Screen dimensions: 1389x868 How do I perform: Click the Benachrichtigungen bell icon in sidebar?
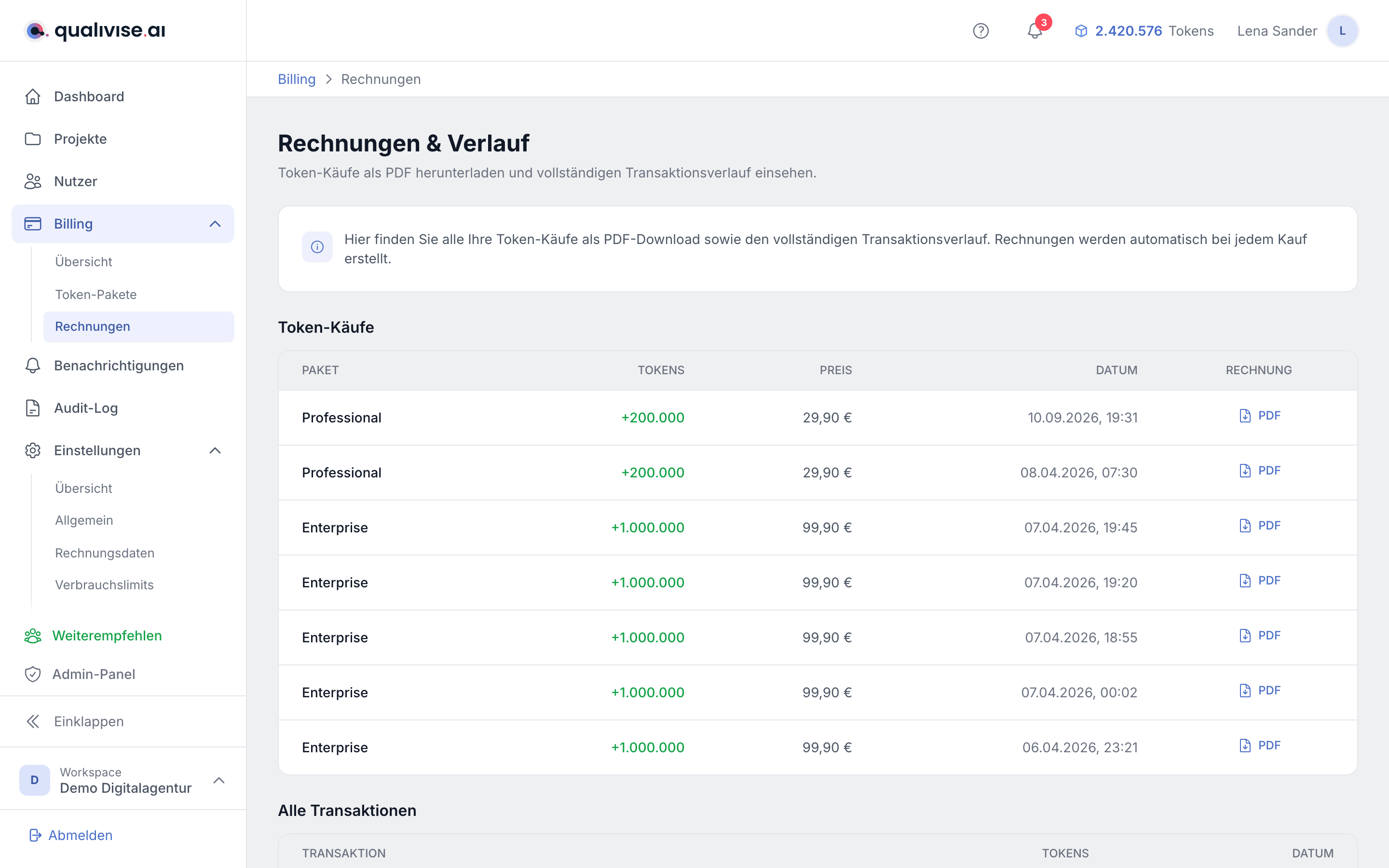33,366
